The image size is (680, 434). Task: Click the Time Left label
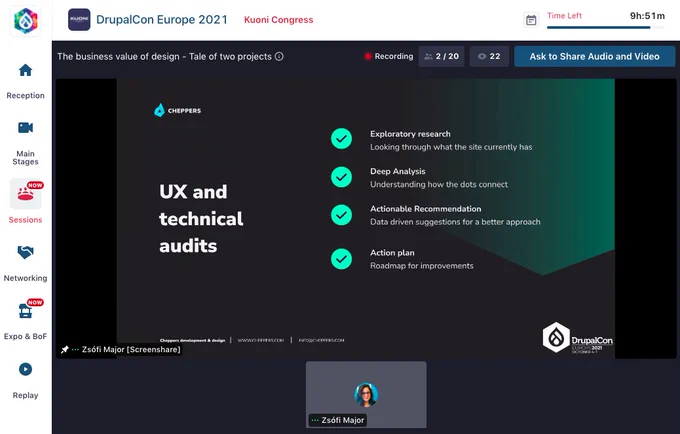(x=564, y=16)
